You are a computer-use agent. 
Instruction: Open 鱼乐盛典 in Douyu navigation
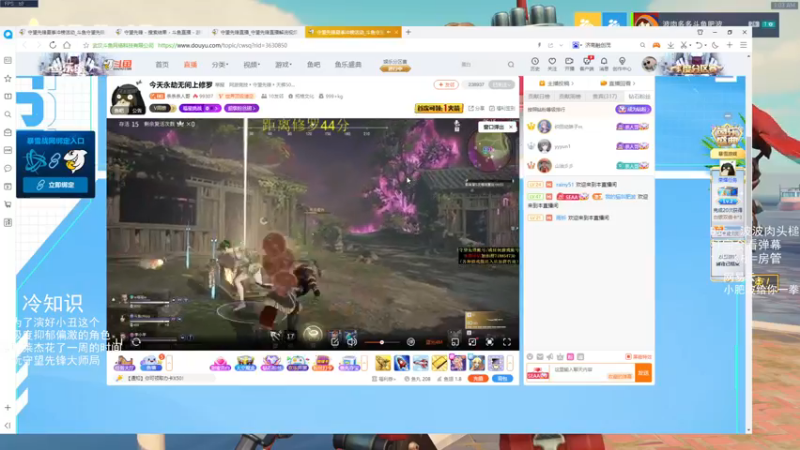(x=348, y=65)
